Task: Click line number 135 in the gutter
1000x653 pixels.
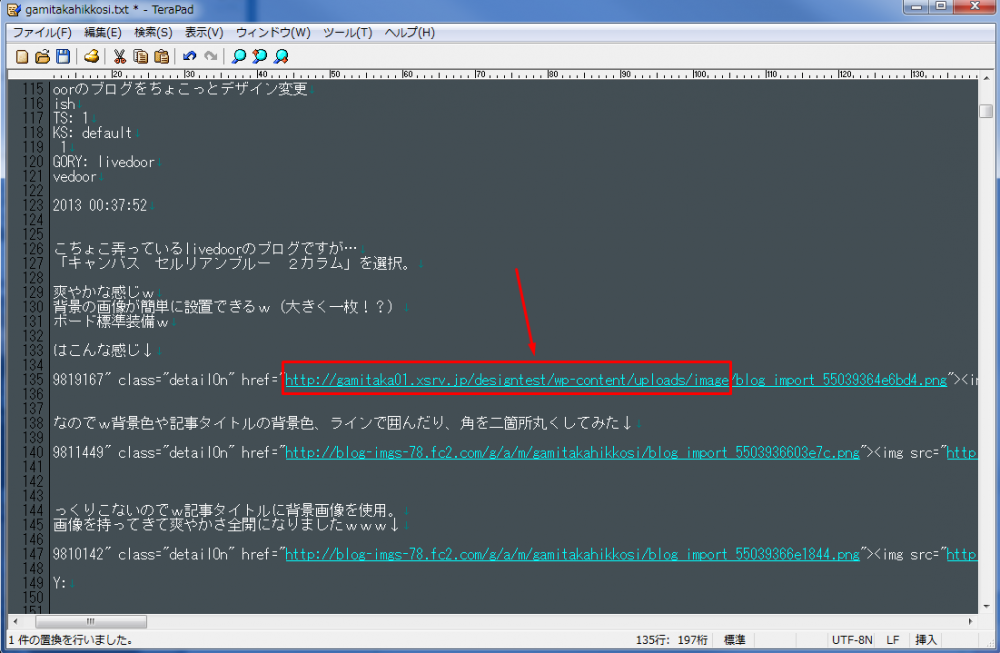Action: [x=32, y=380]
